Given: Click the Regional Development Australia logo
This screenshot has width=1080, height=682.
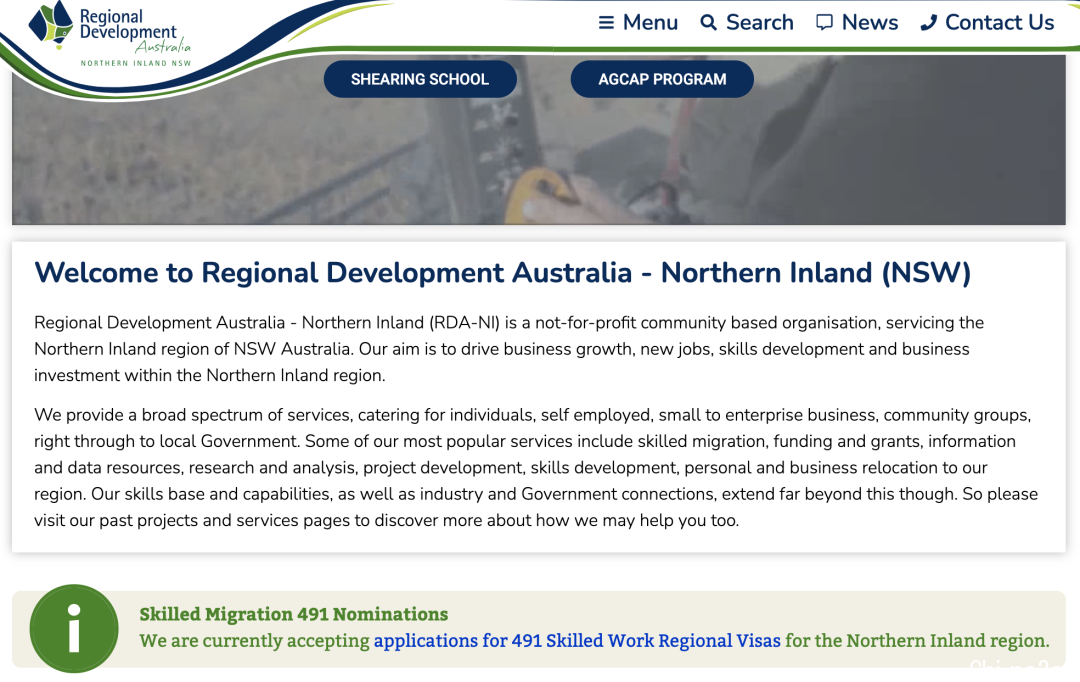Looking at the screenshot, I should (x=110, y=34).
